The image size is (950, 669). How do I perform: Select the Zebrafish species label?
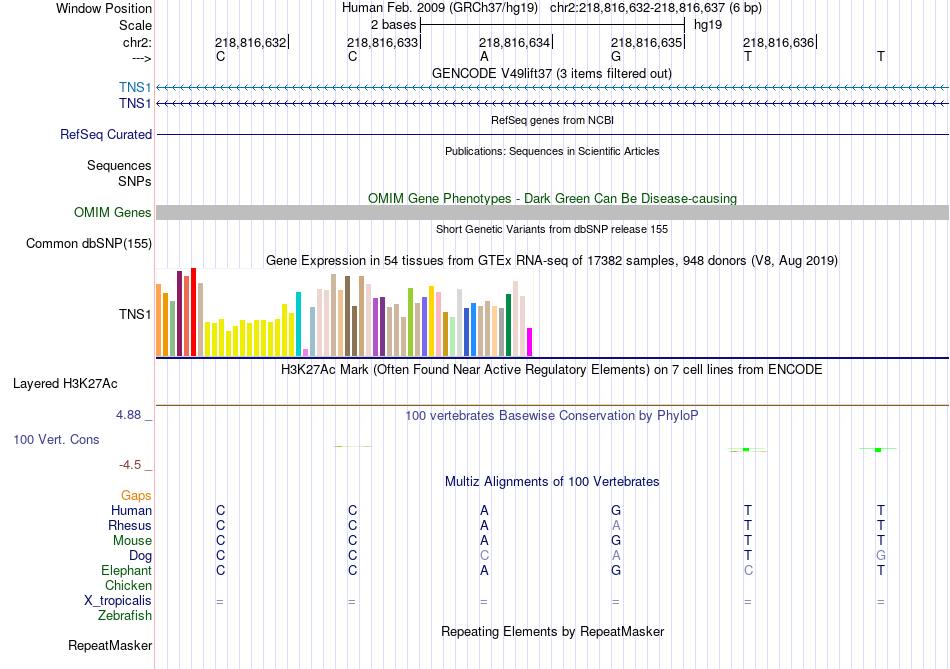tap(125, 615)
